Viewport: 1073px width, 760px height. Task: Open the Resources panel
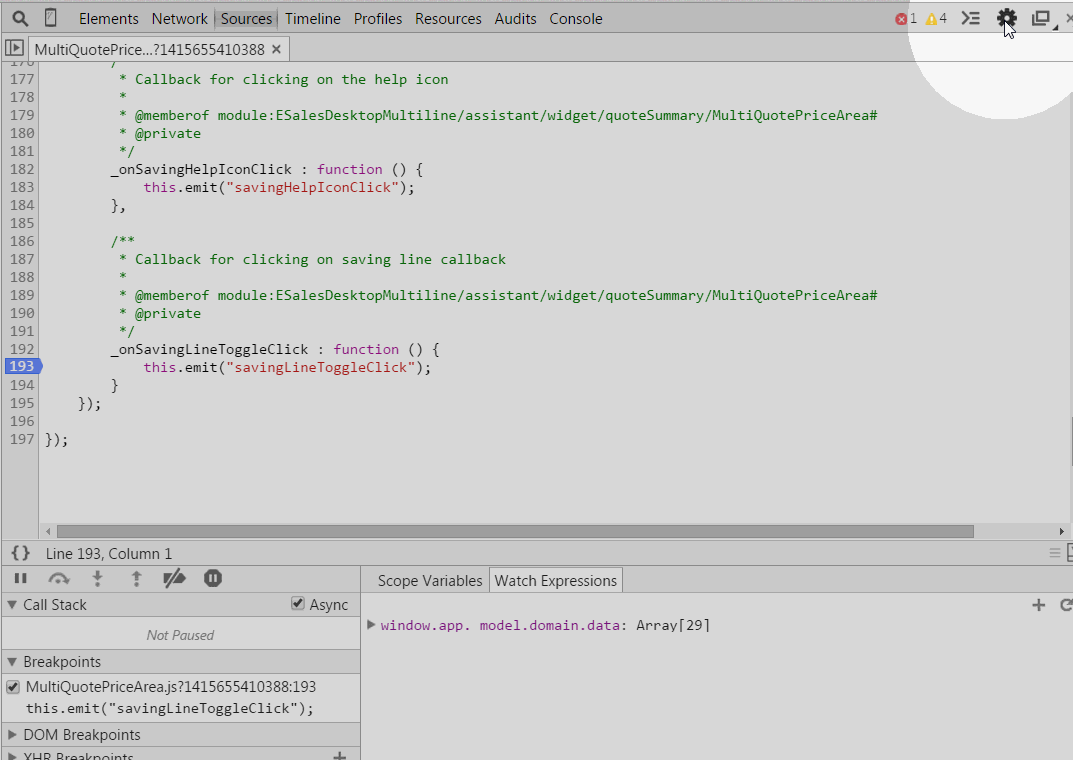point(448,18)
